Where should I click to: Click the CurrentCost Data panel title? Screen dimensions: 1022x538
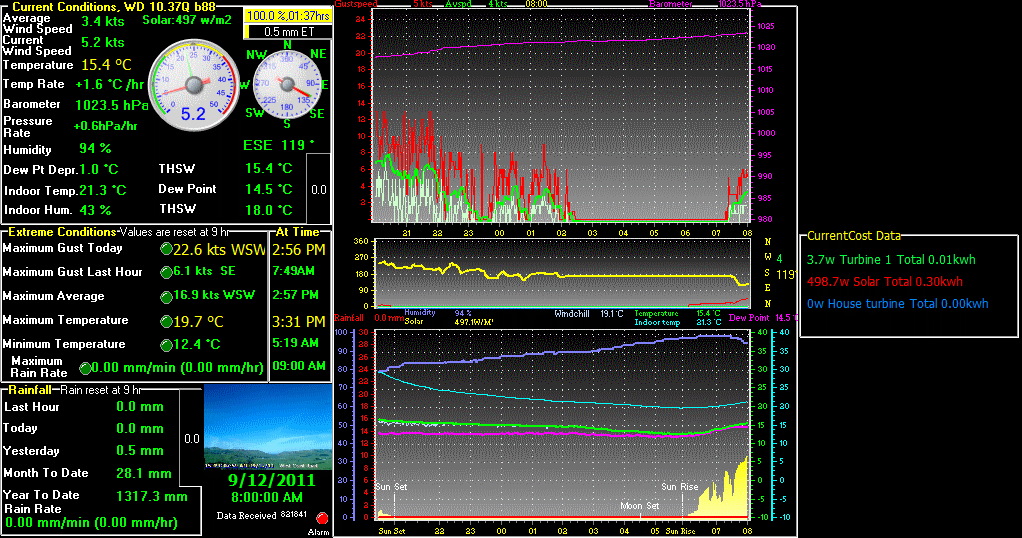tap(854, 236)
